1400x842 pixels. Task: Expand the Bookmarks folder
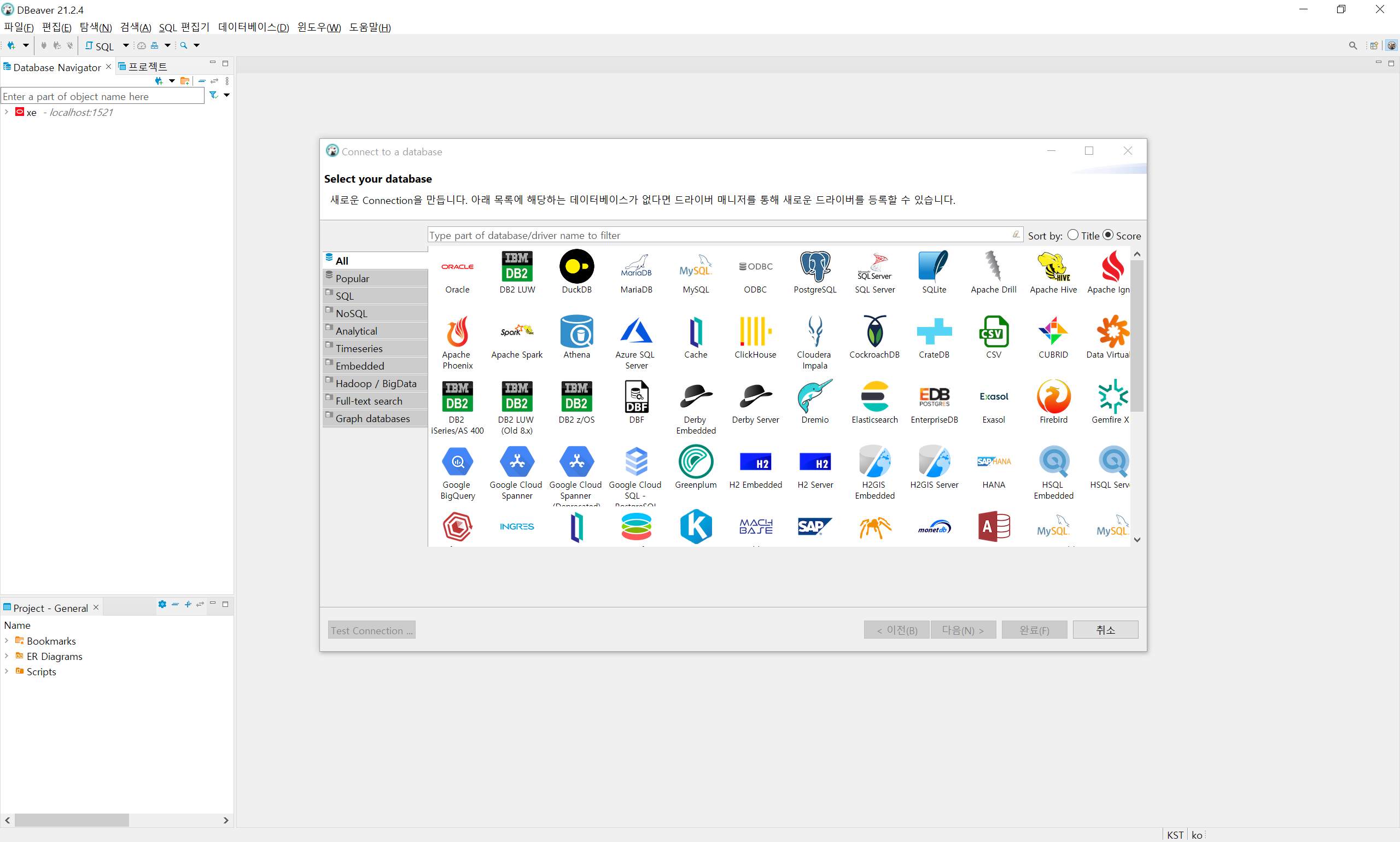[x=6, y=641]
